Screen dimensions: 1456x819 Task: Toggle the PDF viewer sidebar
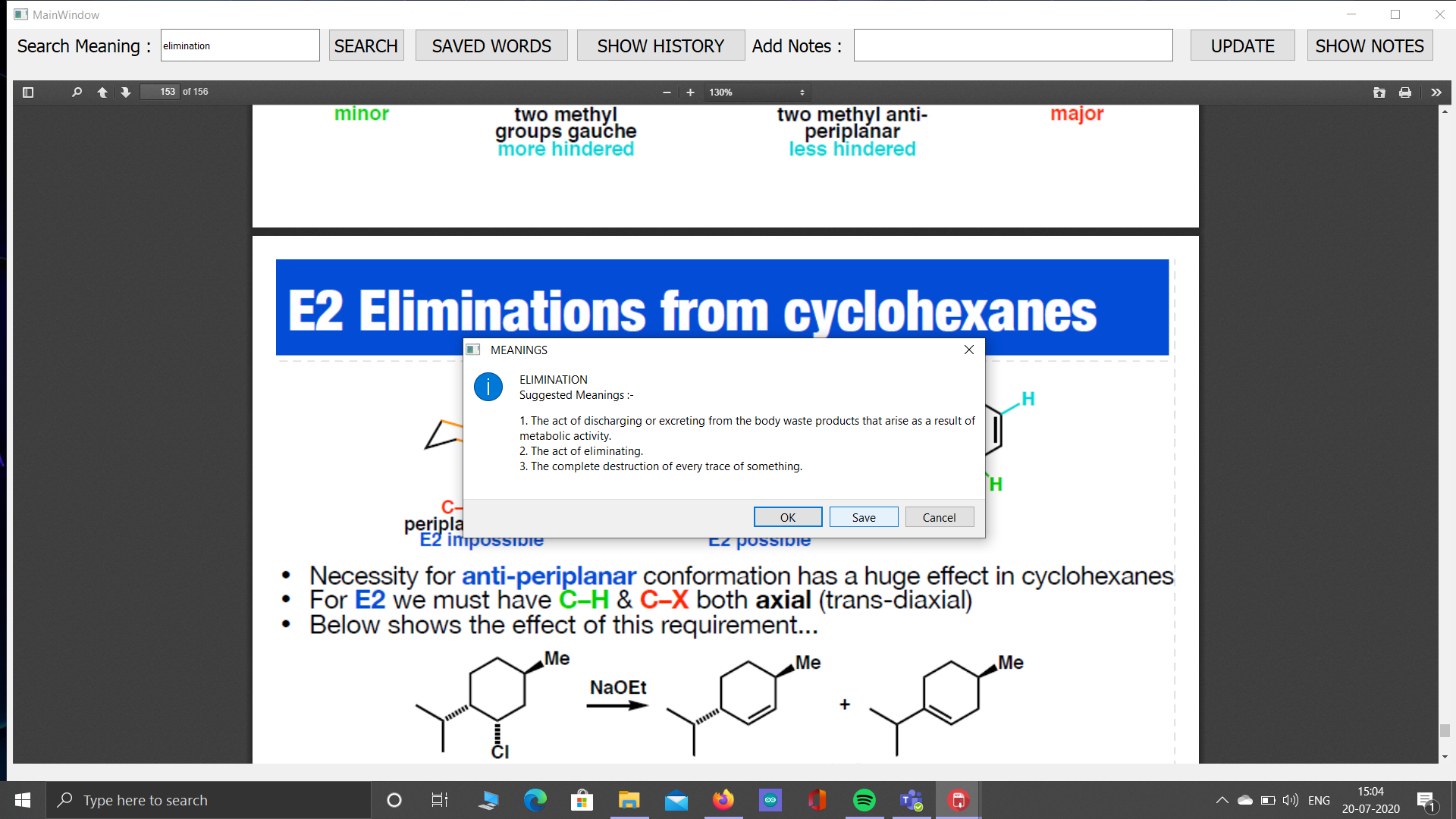(x=28, y=92)
